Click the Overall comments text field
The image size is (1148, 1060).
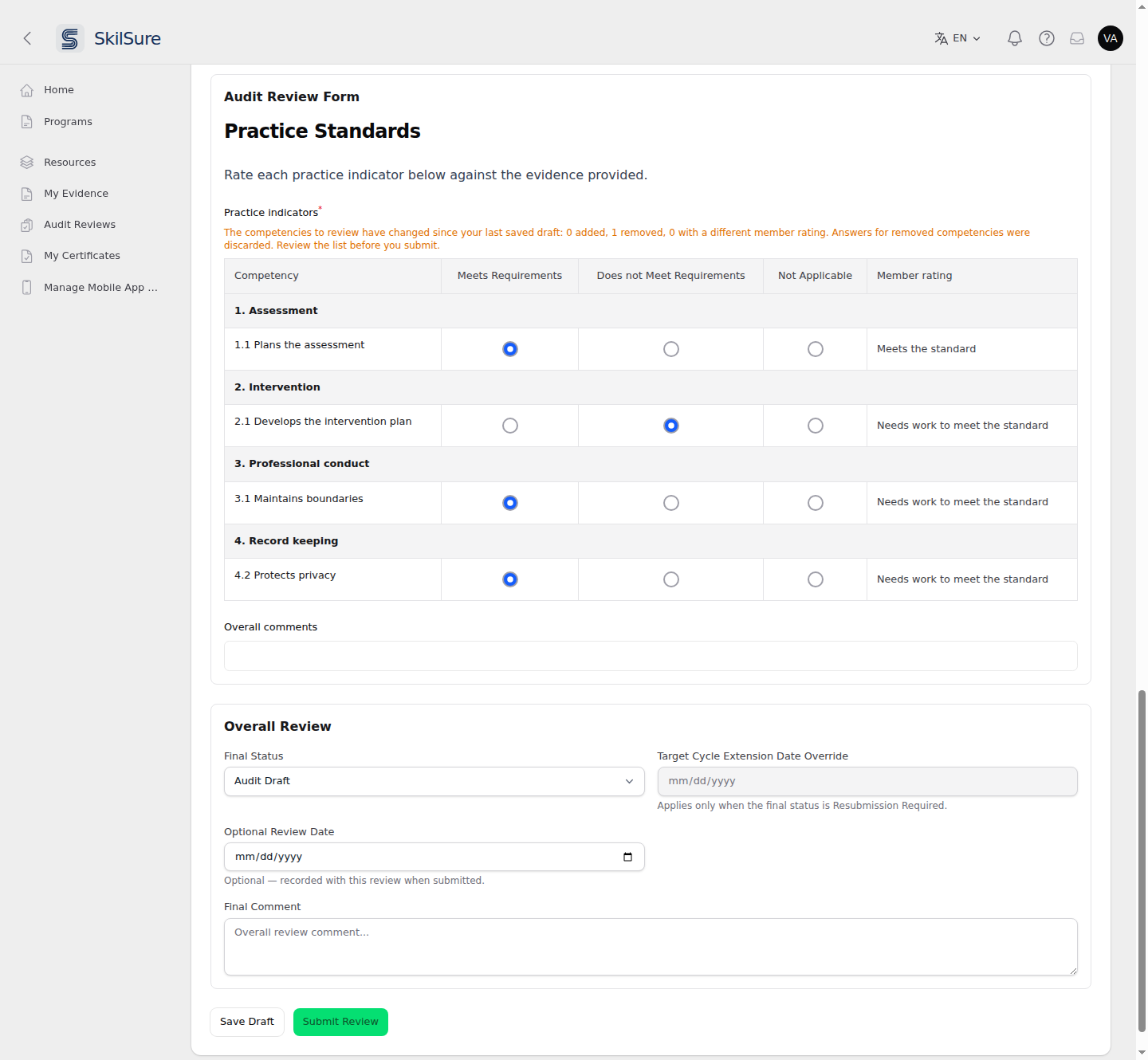[651, 656]
